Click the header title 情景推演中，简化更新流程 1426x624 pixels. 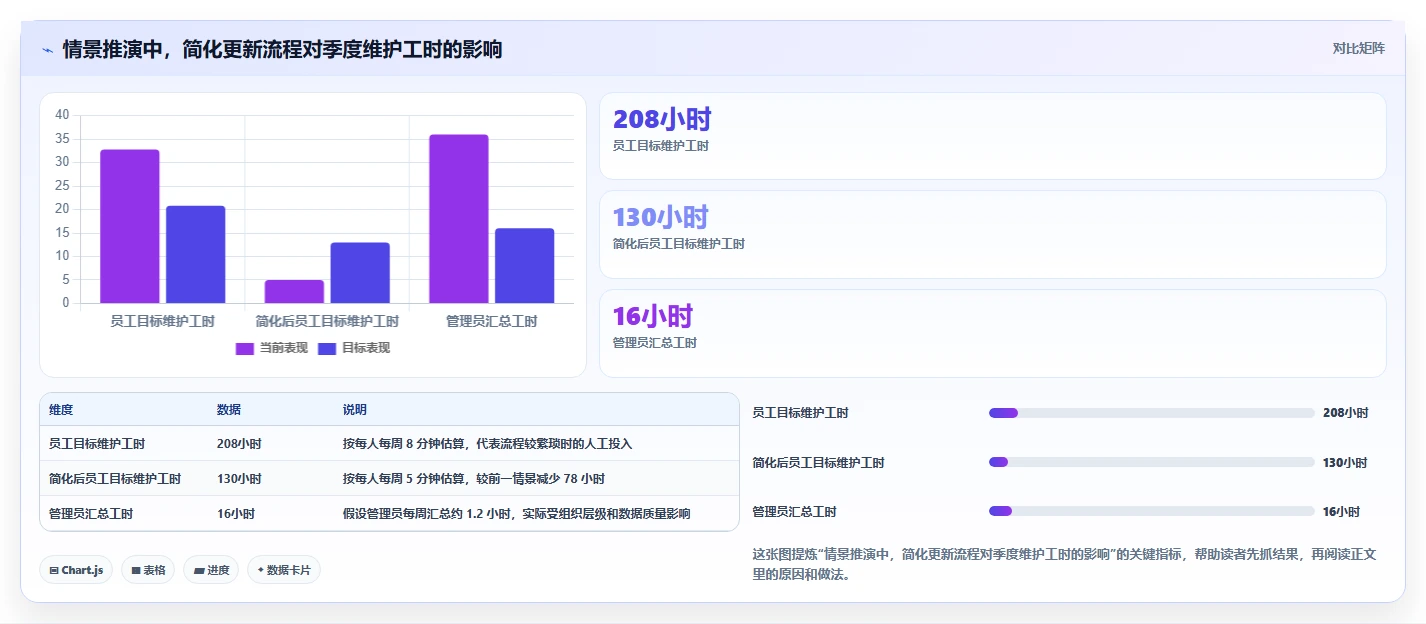(283, 49)
